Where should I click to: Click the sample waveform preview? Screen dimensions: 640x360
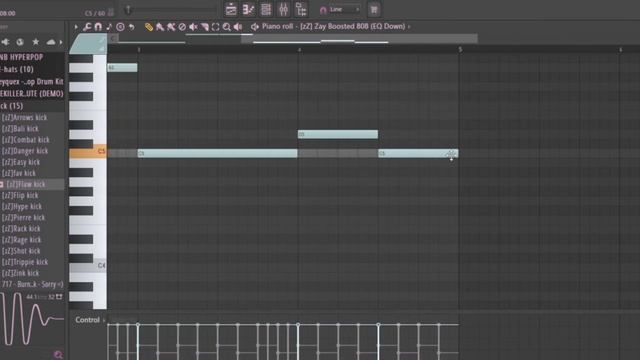(32, 320)
